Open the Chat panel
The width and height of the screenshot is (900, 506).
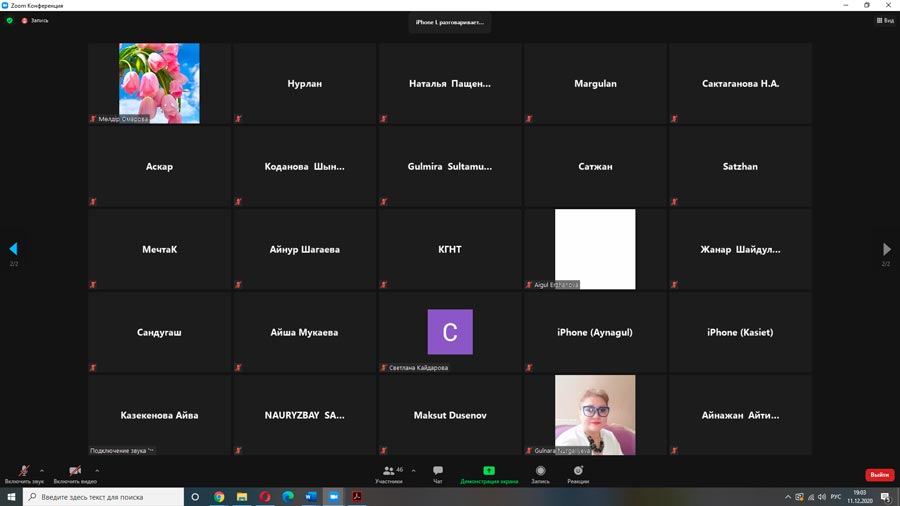438,472
